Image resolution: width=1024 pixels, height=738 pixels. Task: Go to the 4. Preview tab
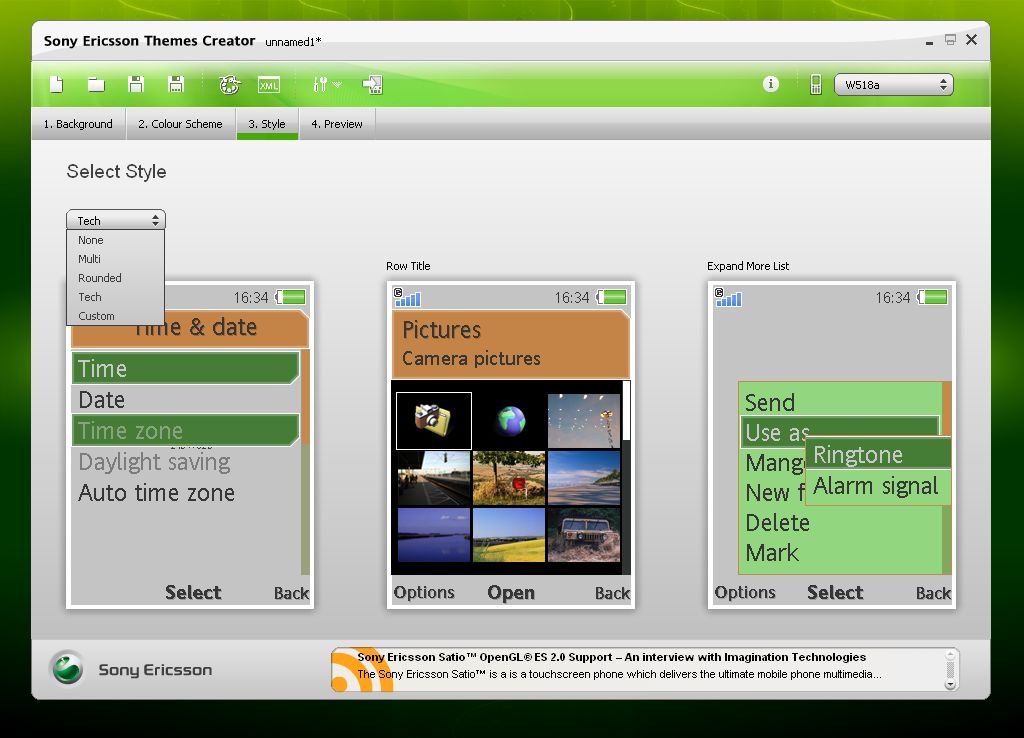click(x=337, y=123)
